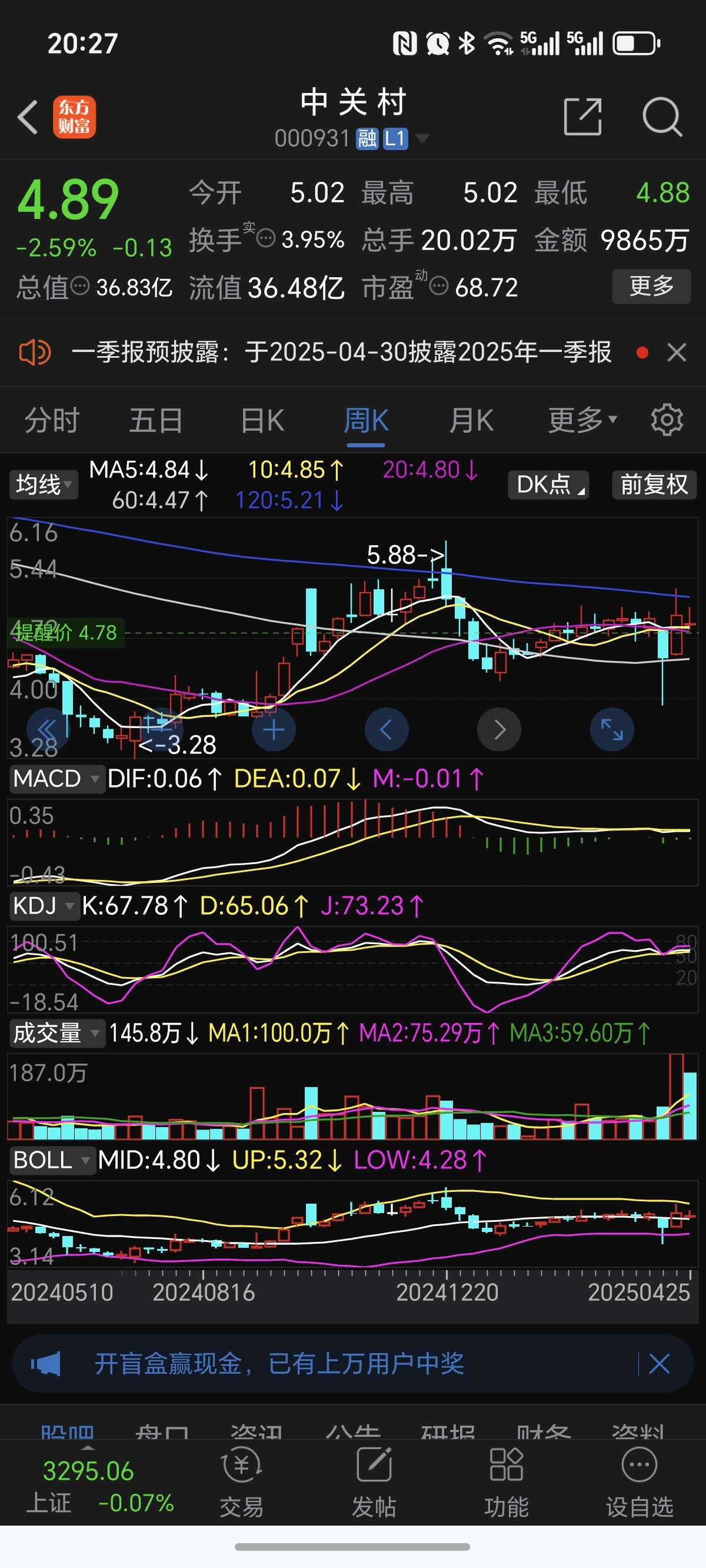Open the 开盲盒赢现金 promo link

click(279, 1364)
